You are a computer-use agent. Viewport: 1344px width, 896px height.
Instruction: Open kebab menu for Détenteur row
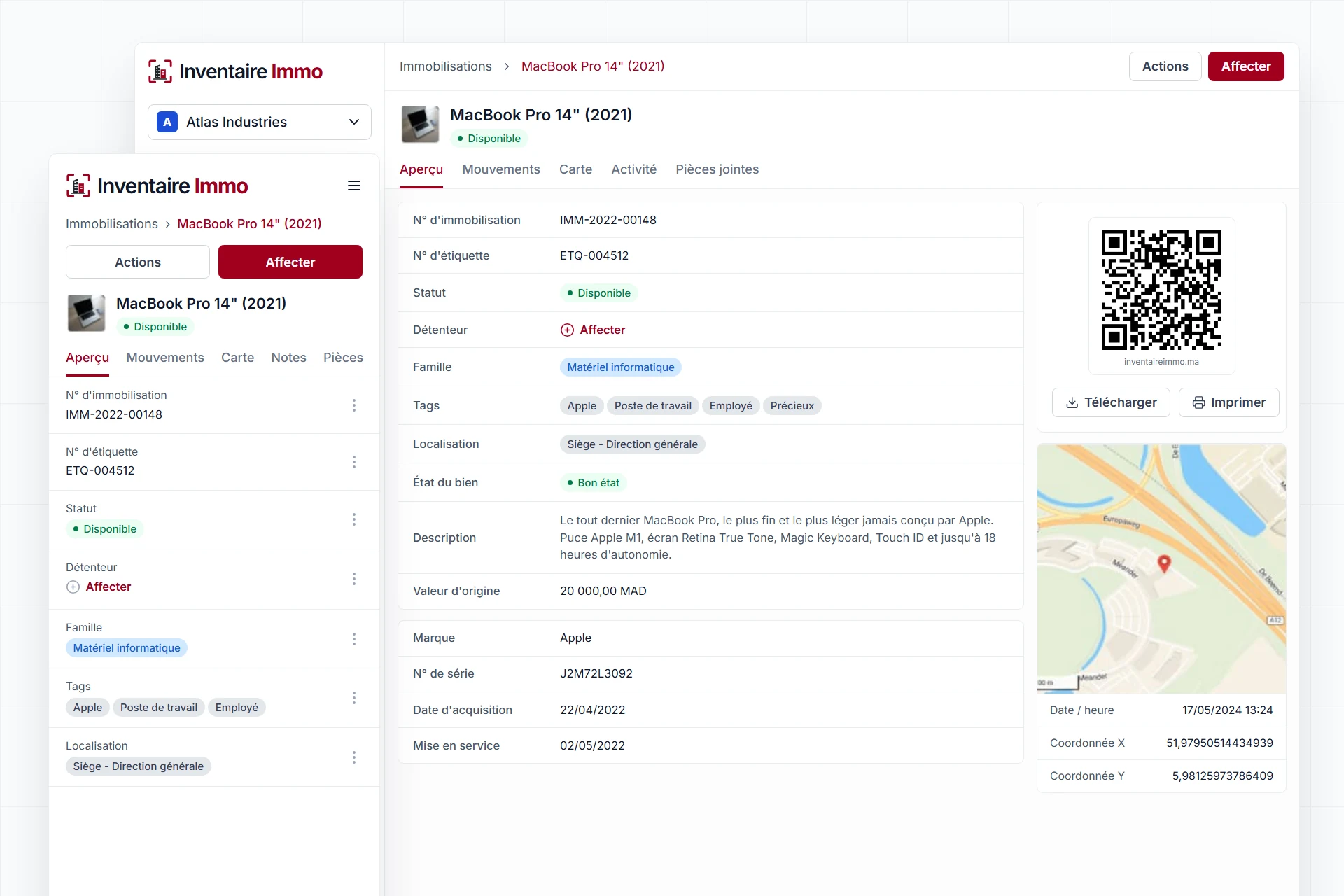(354, 579)
